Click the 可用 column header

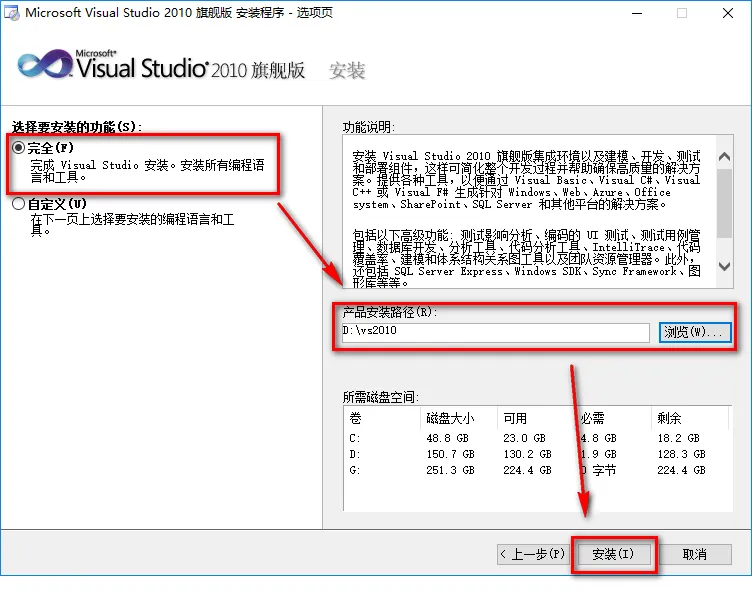pos(536,418)
